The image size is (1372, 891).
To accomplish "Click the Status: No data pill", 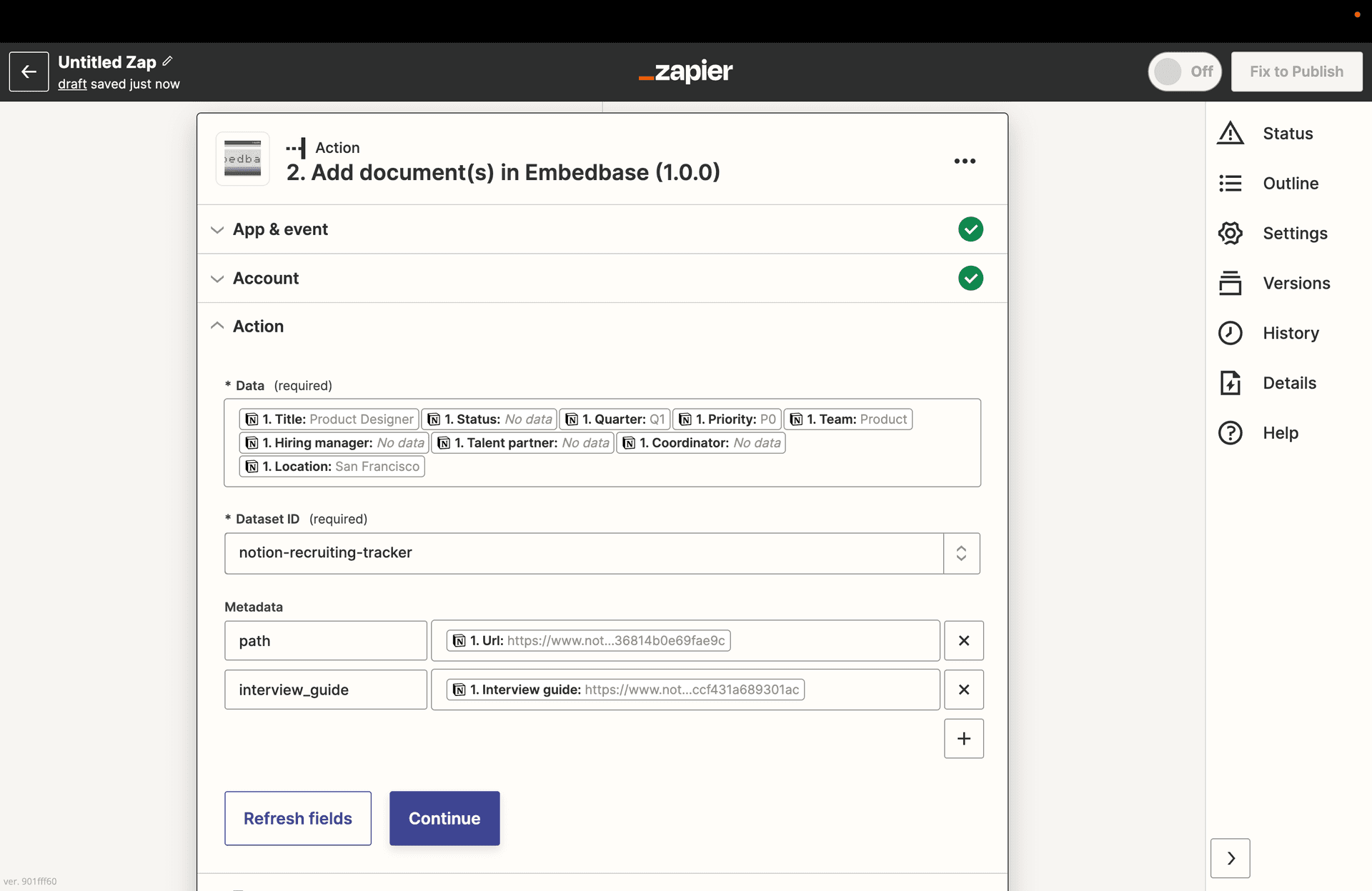I will (489, 419).
